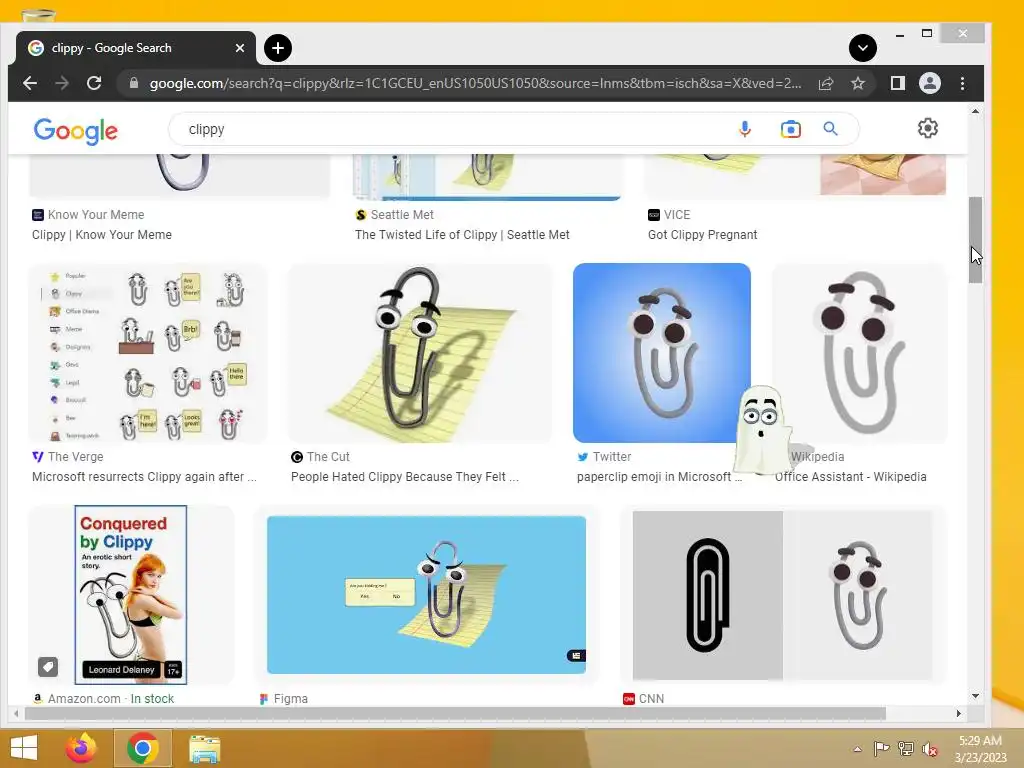The height and width of the screenshot is (768, 1024).
Task: Open the CNN source label
Action: click(x=644, y=698)
